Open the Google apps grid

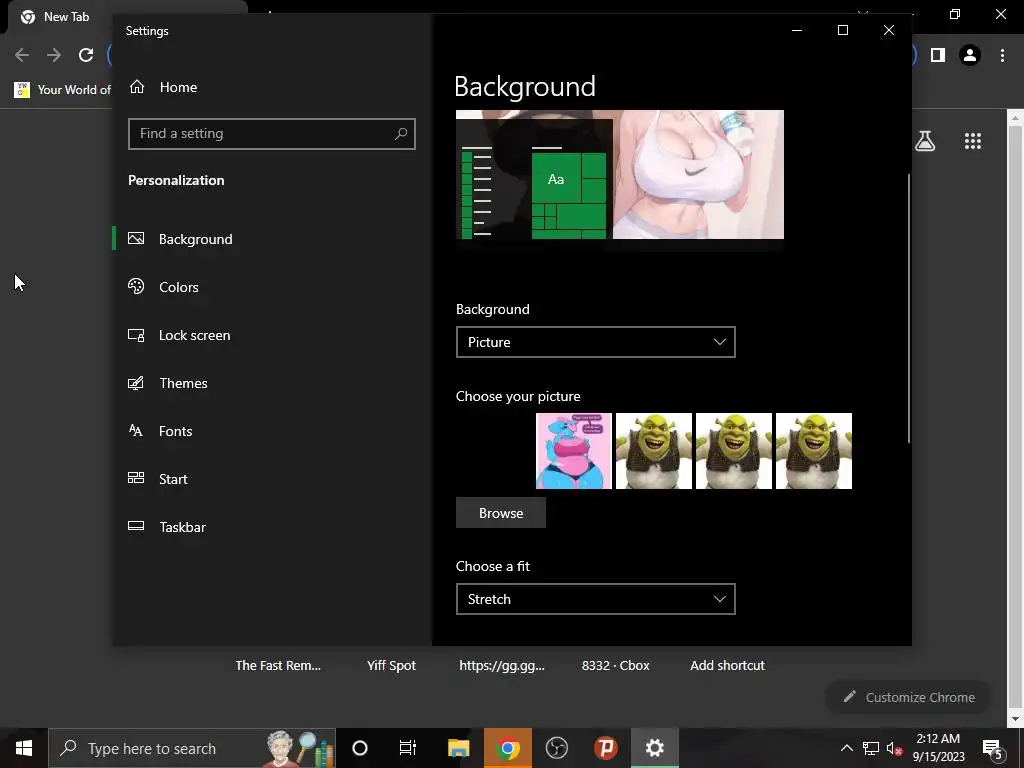[973, 140]
